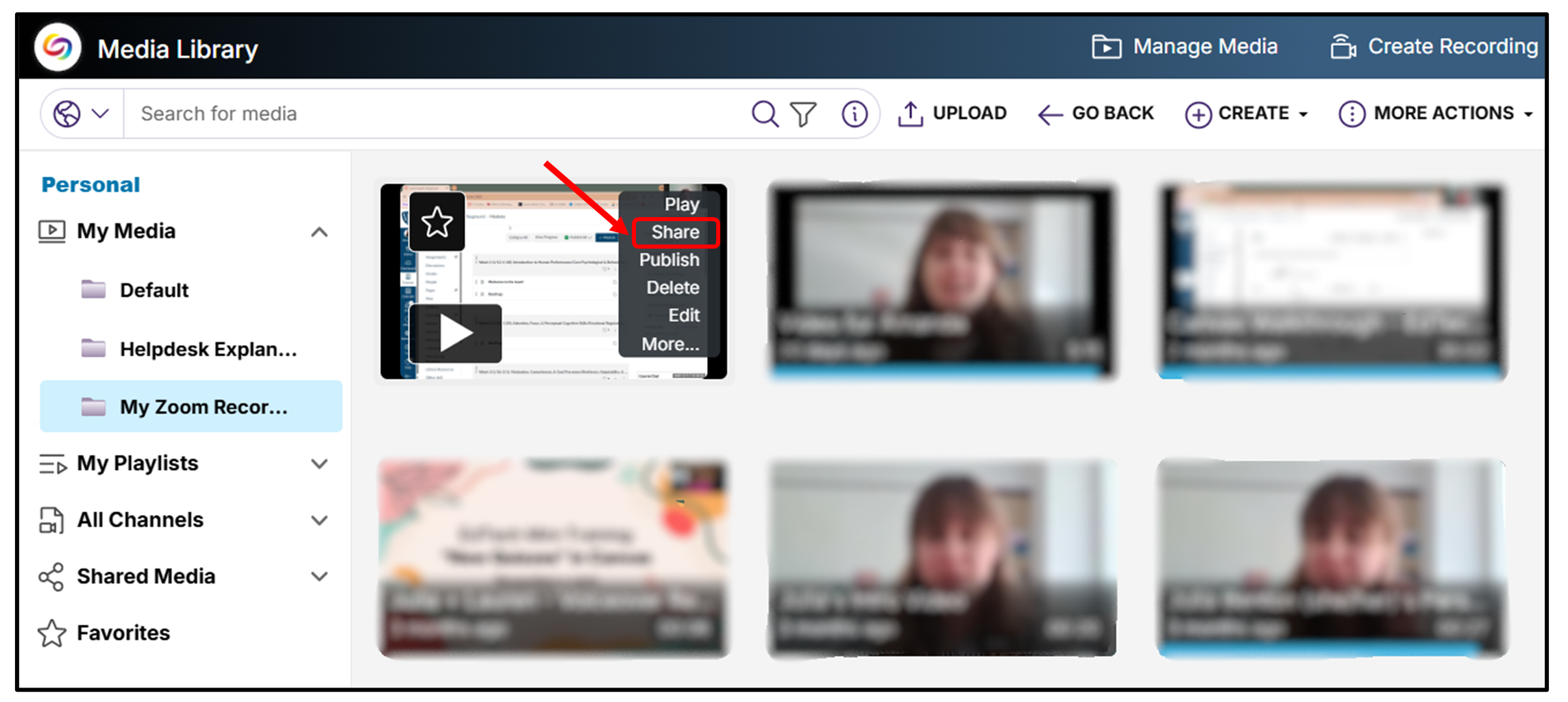Open the globe scope dropdown

[x=82, y=114]
